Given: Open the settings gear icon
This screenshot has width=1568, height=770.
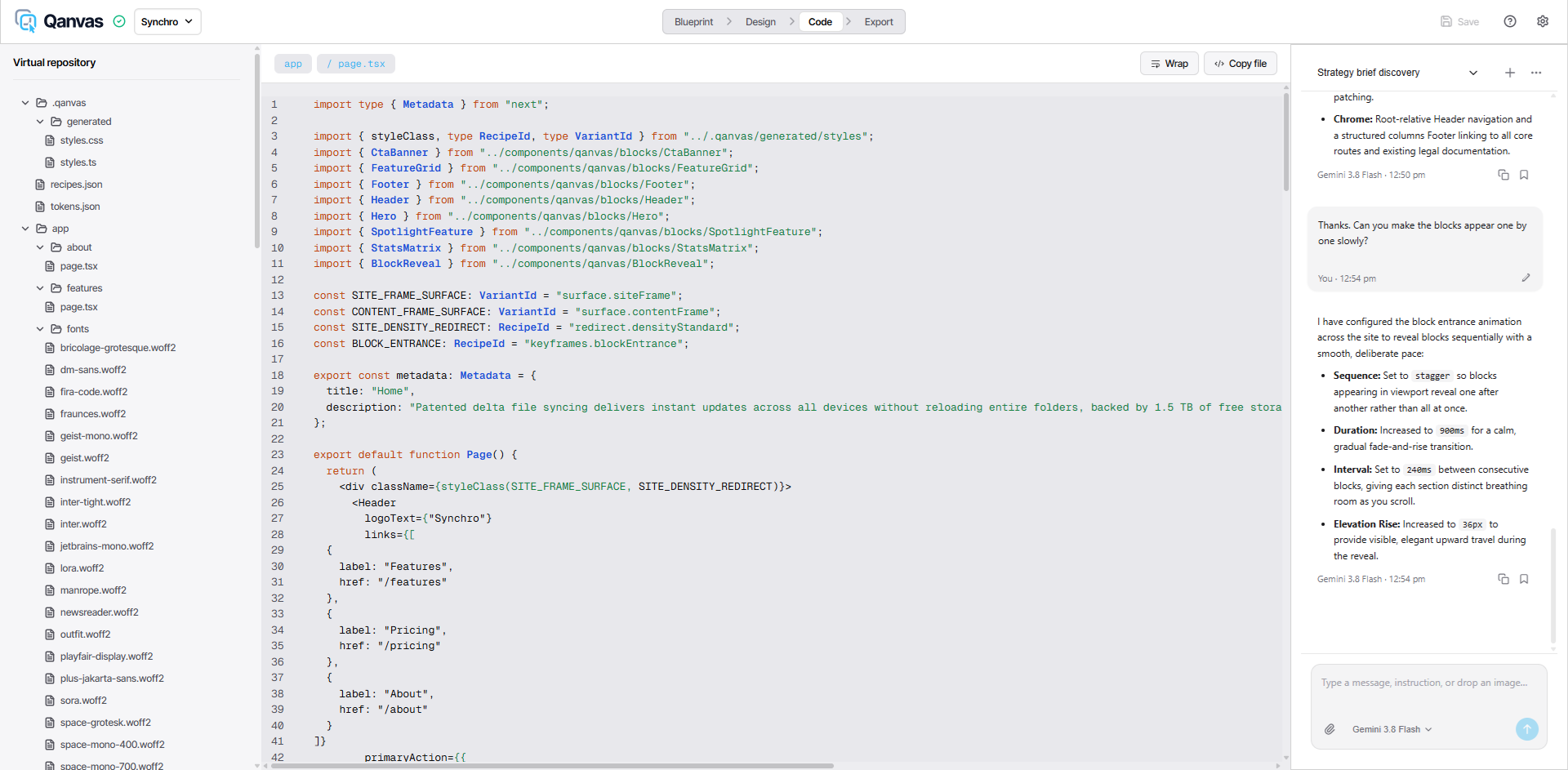Looking at the screenshot, I should [1543, 22].
